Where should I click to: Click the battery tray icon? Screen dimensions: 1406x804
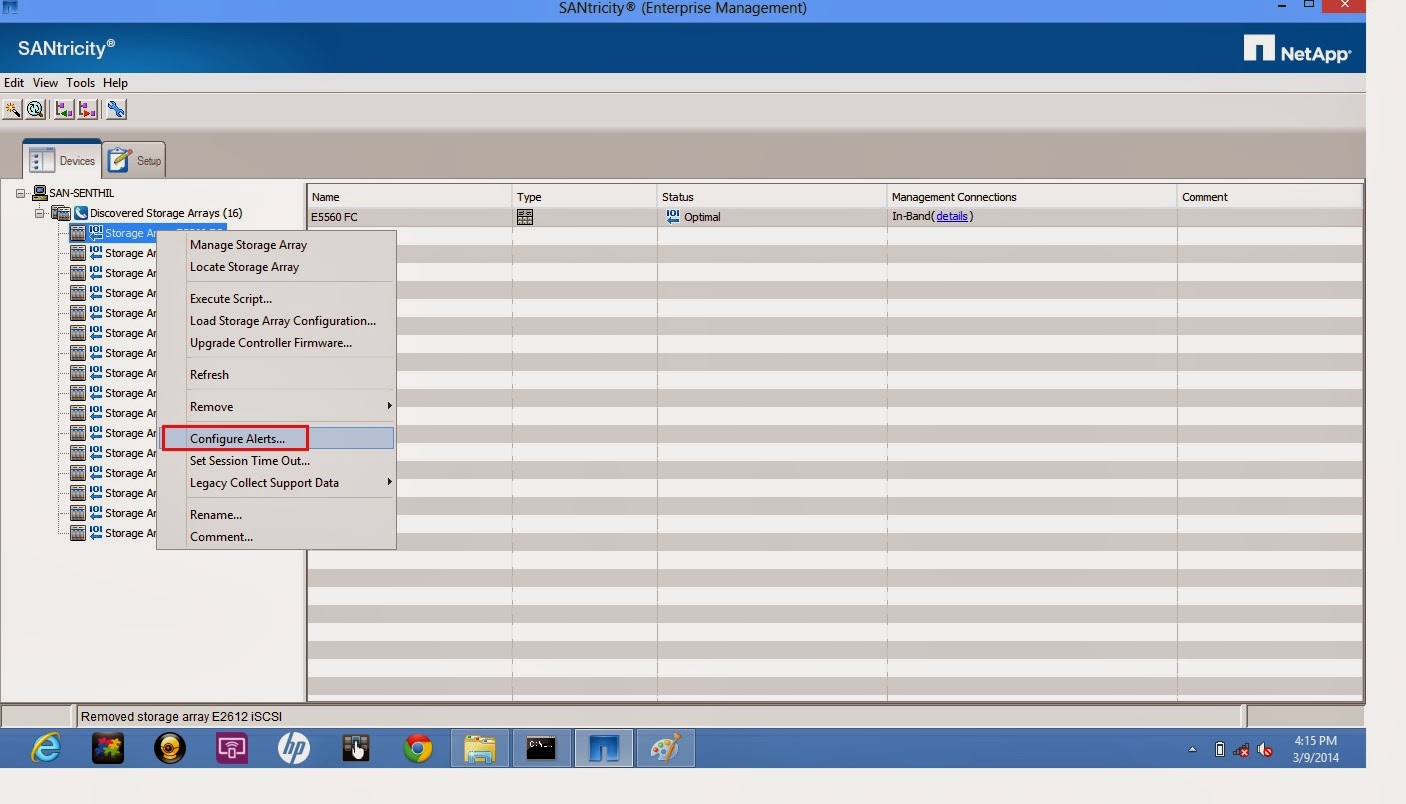(1219, 749)
